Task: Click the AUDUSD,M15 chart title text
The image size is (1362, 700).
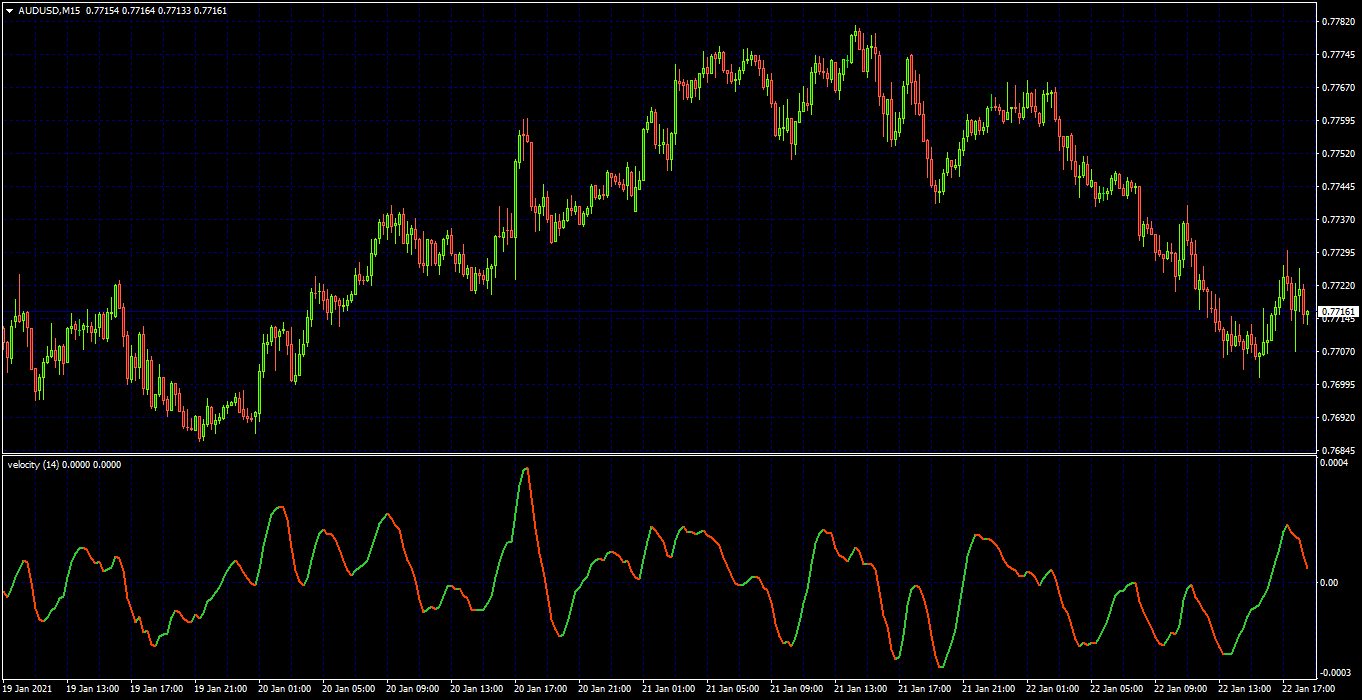Action: [49, 10]
